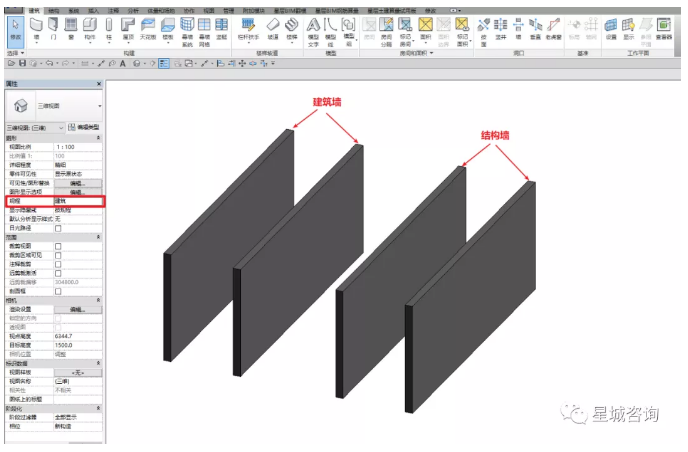Image resolution: width=688 pixels, height=452 pixels.
Task: Select the Mullion (竖梃) tool
Action: [x=222, y=29]
